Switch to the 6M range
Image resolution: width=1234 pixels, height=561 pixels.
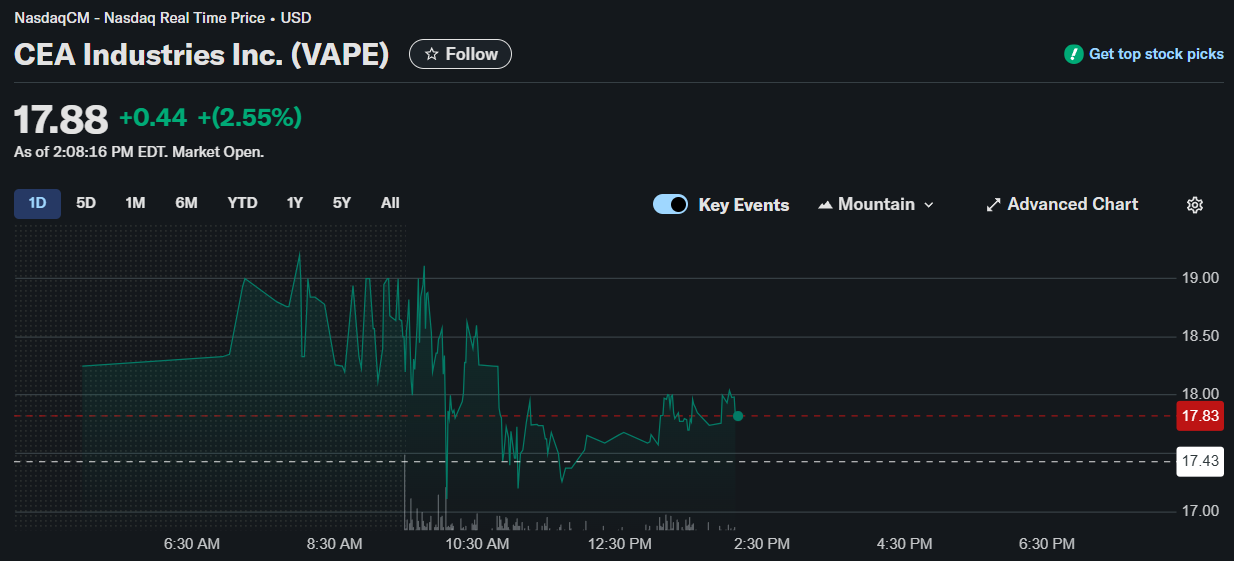tap(186, 203)
